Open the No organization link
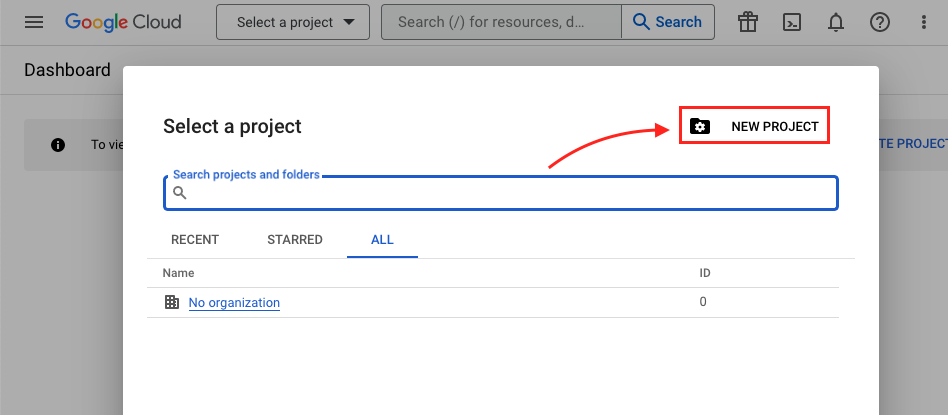The height and width of the screenshot is (415, 948). pos(234,302)
